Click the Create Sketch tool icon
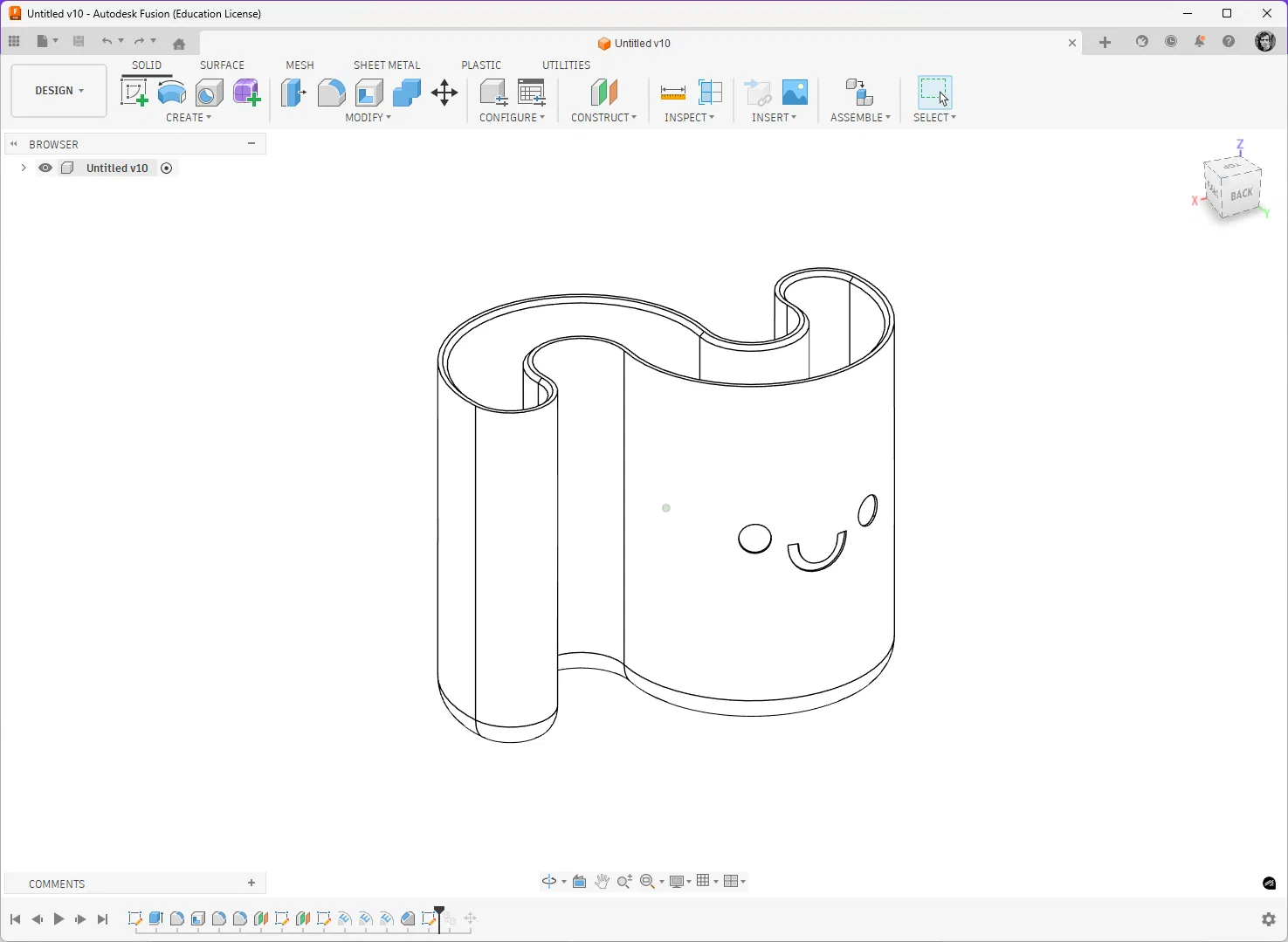 click(x=134, y=93)
